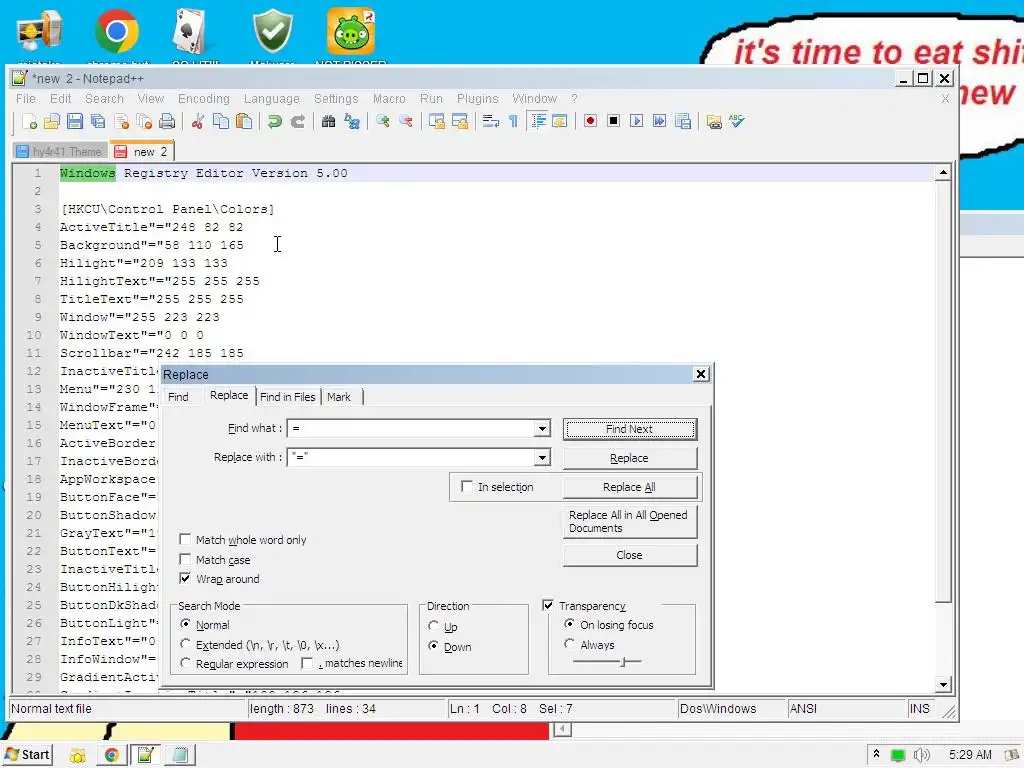Click the green Undo arrow icon
Viewport: 1024px width, 768px height.
[275, 121]
